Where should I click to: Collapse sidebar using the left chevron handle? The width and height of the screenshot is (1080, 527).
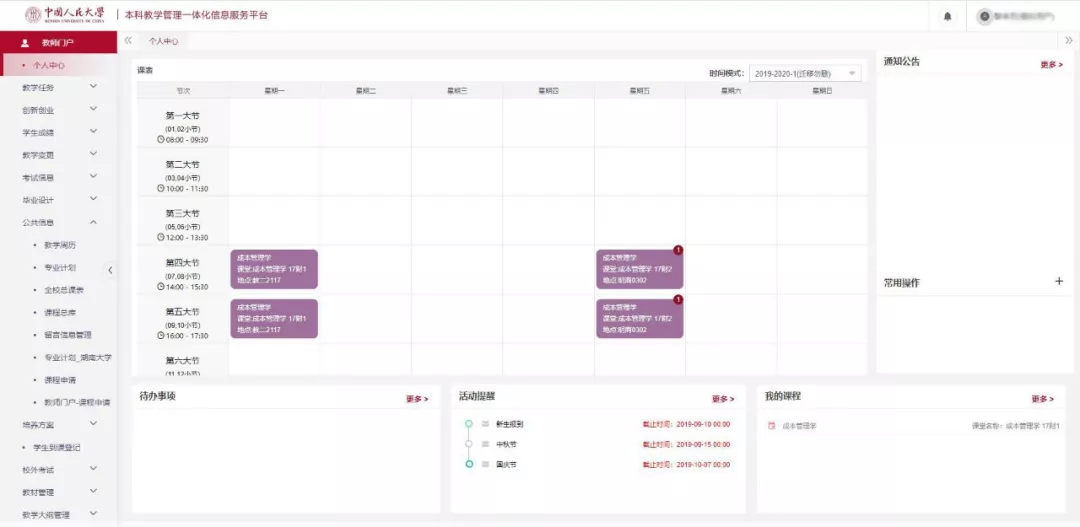pos(110,269)
